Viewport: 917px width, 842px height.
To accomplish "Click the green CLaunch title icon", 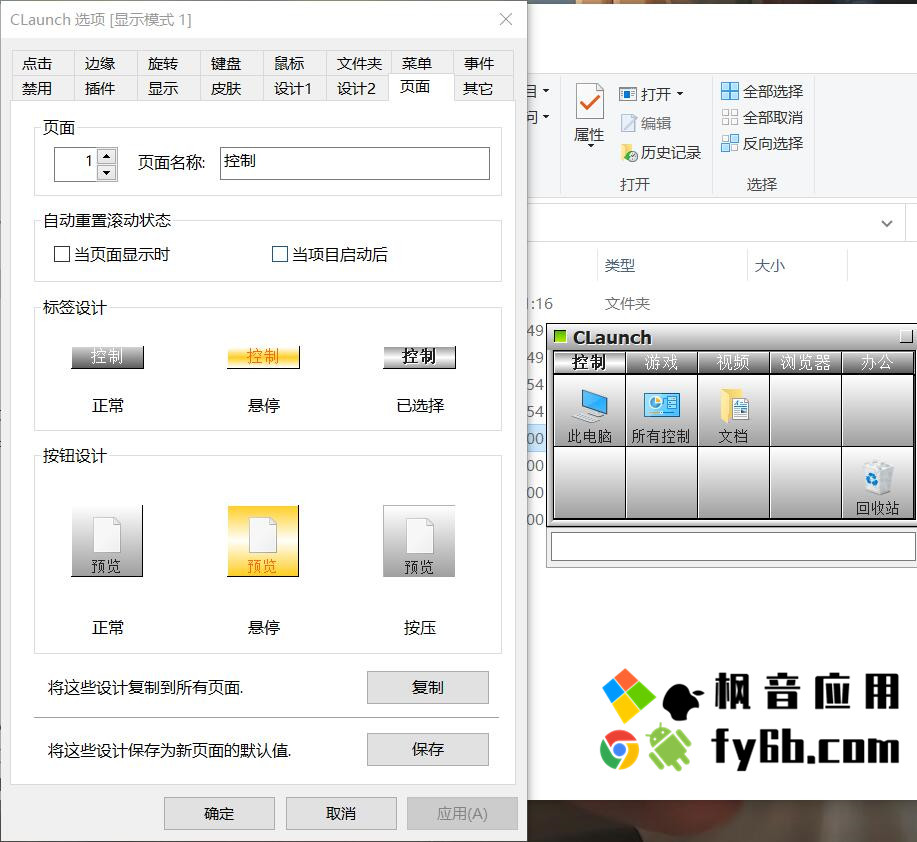I will click(x=560, y=337).
